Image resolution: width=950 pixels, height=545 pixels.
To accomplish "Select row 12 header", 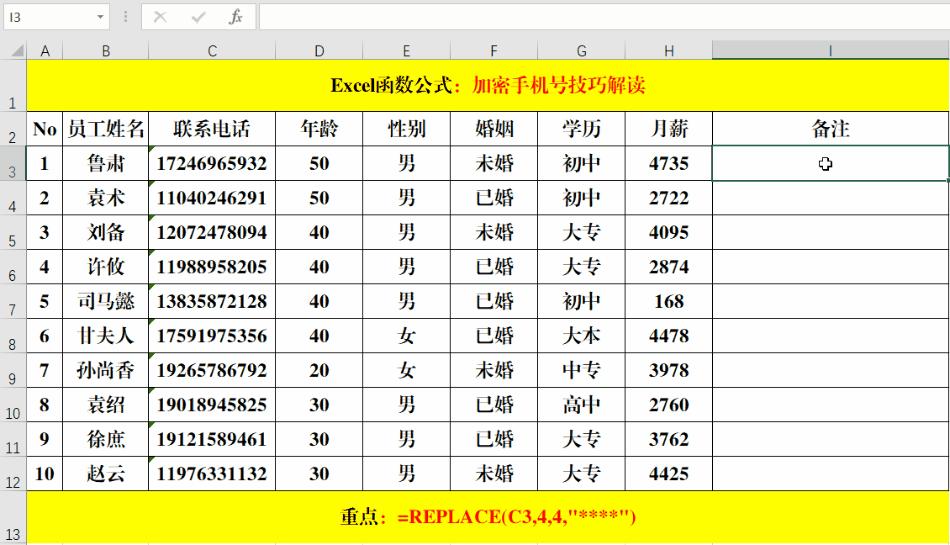I will tap(13, 474).
